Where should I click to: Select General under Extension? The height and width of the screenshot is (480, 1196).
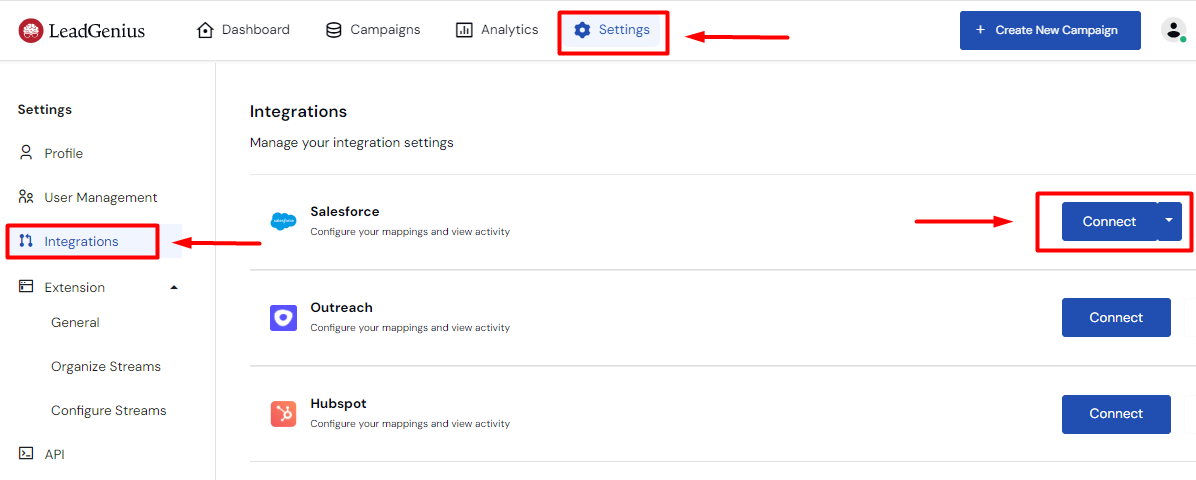click(75, 323)
